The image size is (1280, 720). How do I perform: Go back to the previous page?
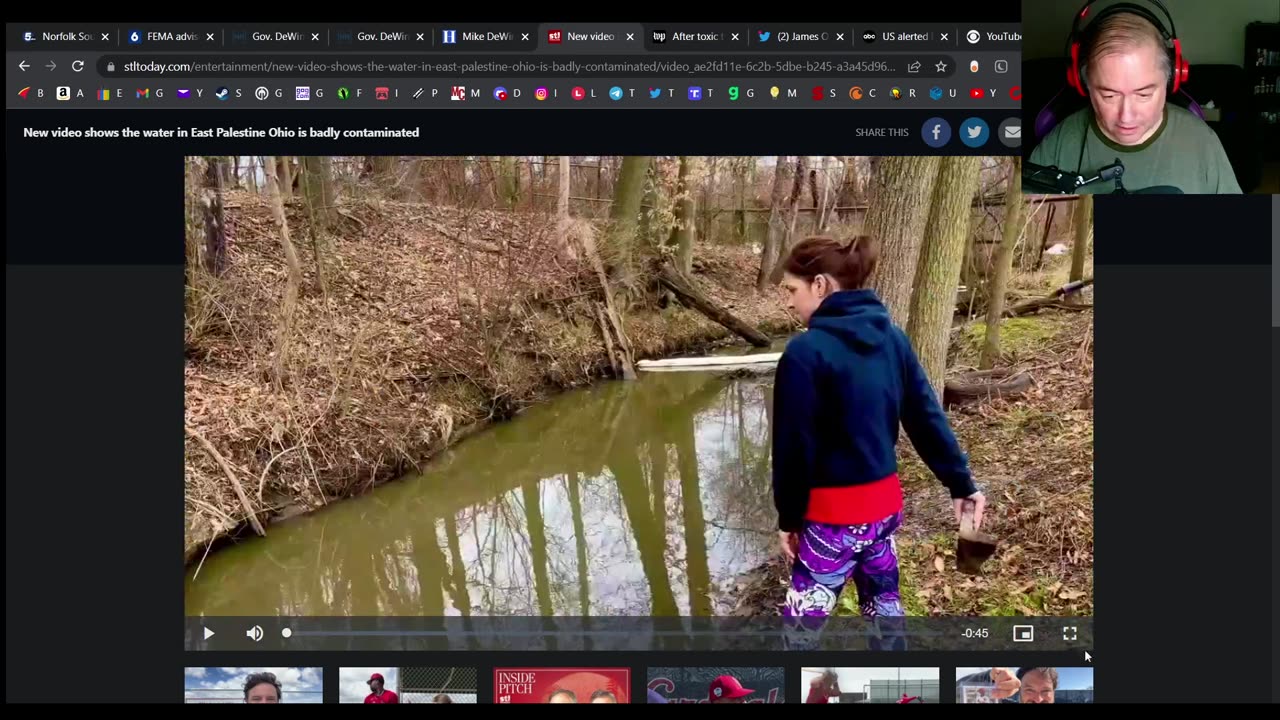24,66
